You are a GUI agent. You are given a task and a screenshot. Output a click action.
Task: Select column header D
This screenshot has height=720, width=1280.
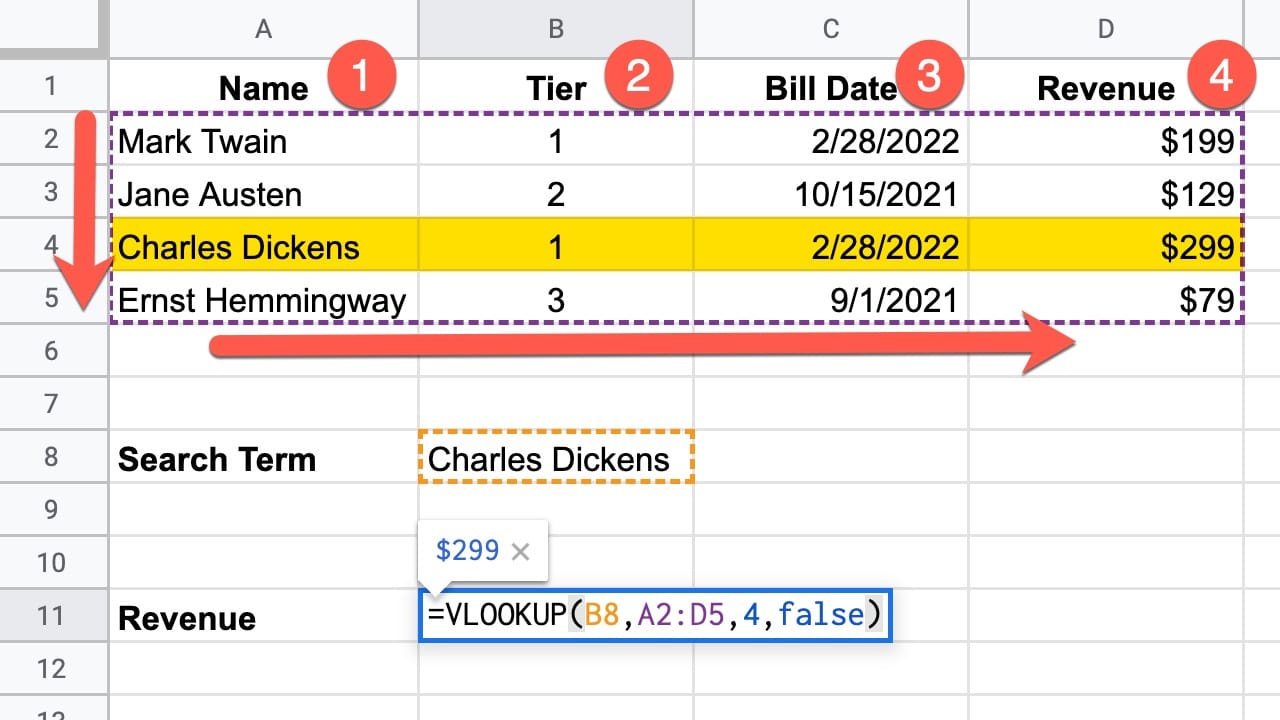[1105, 29]
